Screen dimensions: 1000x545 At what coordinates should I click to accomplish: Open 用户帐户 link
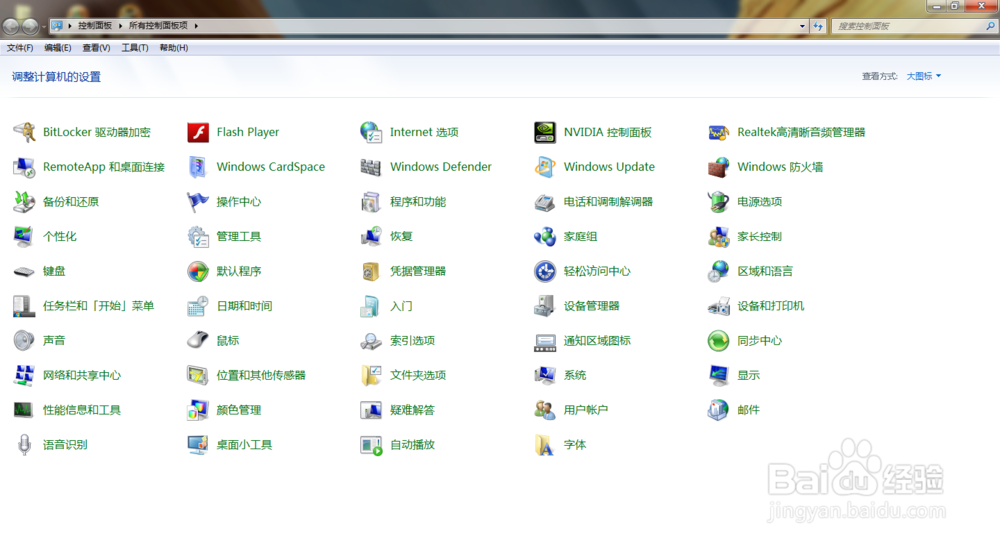585,410
